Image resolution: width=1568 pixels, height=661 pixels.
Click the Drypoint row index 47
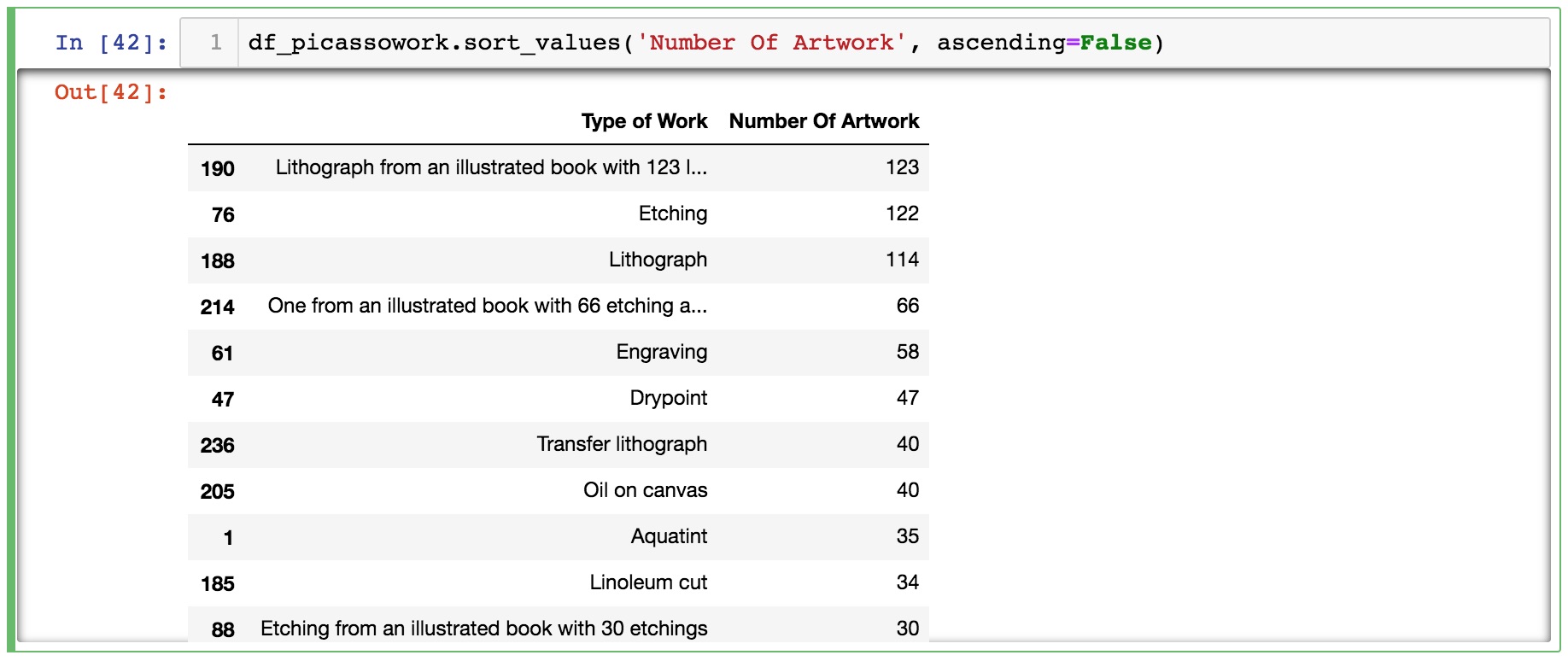[222, 399]
